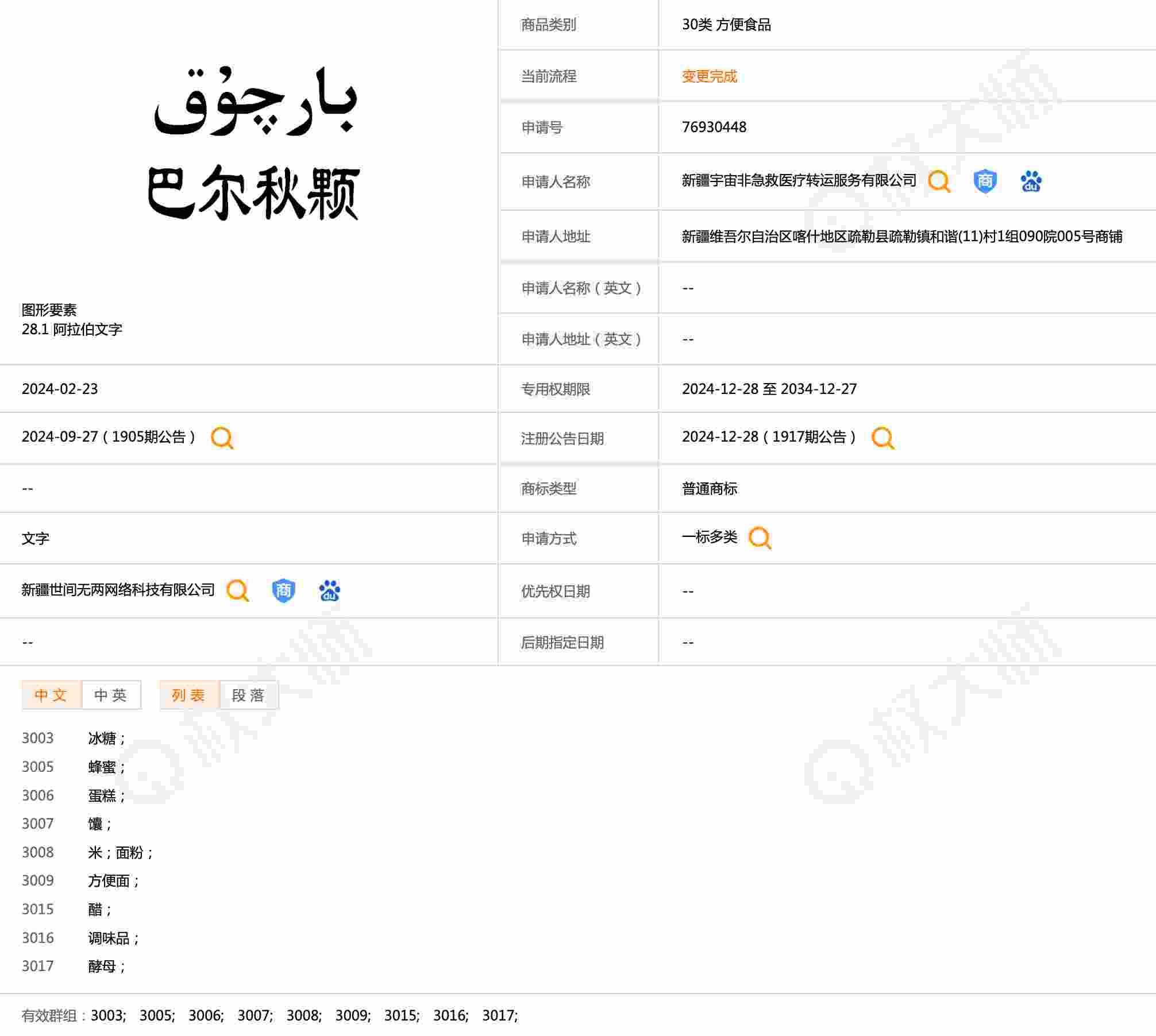Select 列表 list view toggle
This screenshot has width=1156, height=1036.
[x=189, y=695]
